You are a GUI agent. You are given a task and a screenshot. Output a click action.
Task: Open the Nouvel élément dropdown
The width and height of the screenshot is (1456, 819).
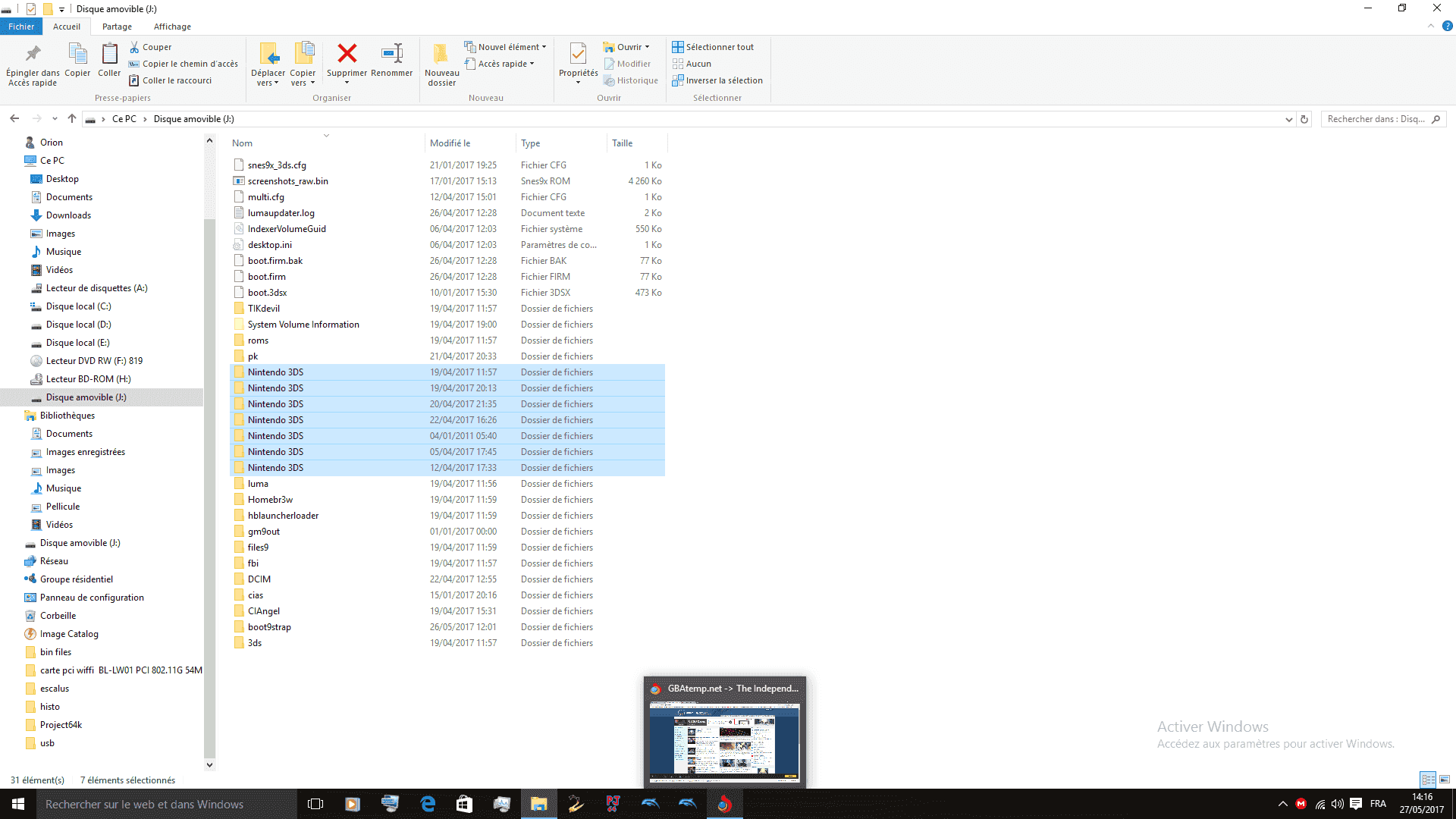point(505,47)
